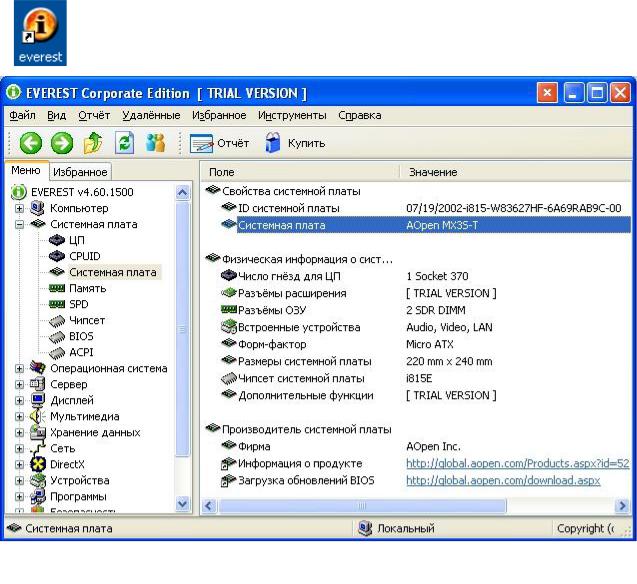
Task: Open the Избранное menu in menu bar
Action: click(x=219, y=115)
